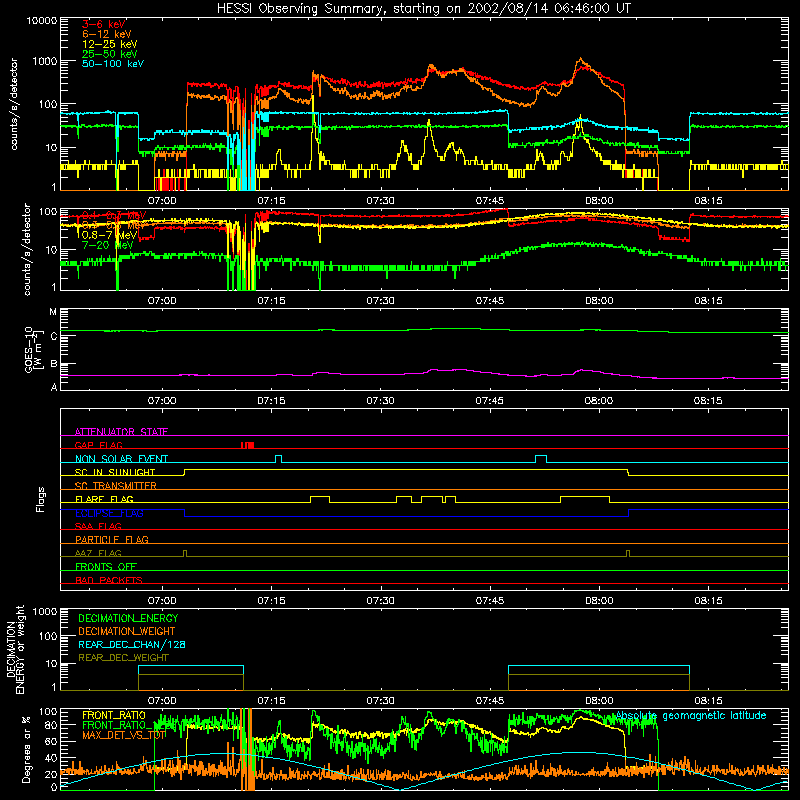800x800 pixels.
Task: Click 07:15 tick under the decimation panel
Action: click(271, 701)
